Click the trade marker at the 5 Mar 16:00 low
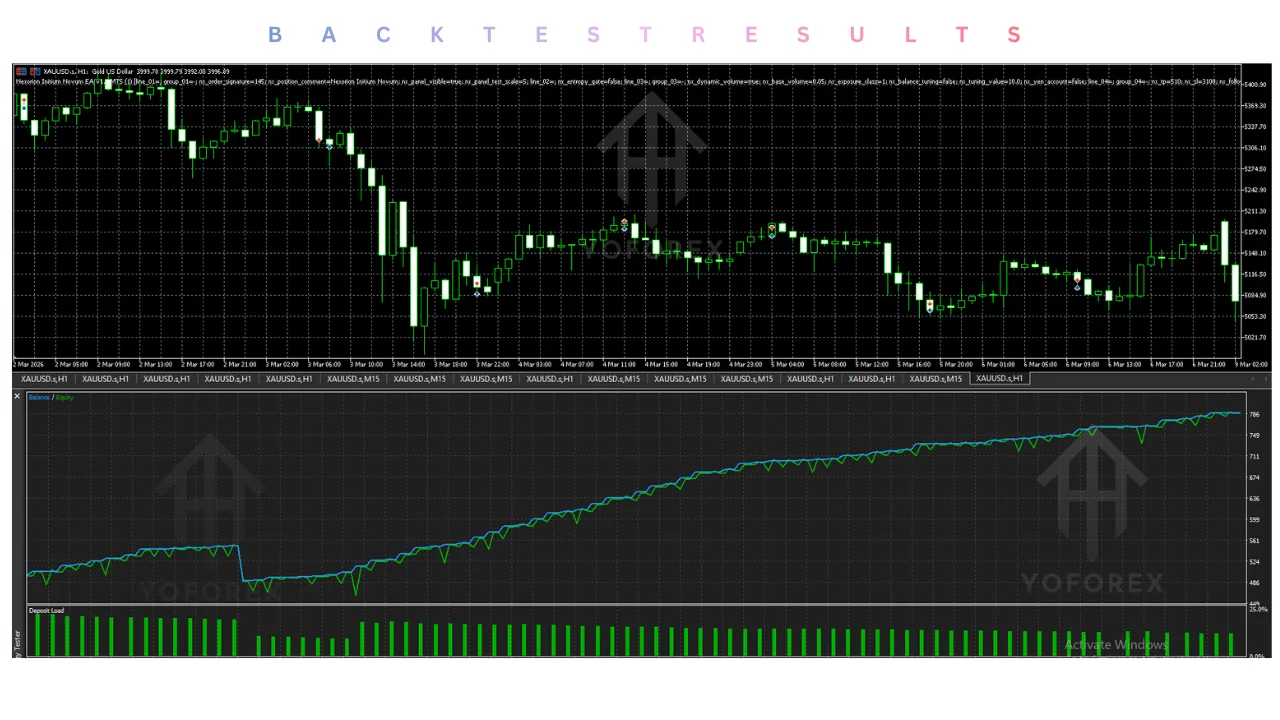Screen dimensions: 1280x720 click(930, 305)
